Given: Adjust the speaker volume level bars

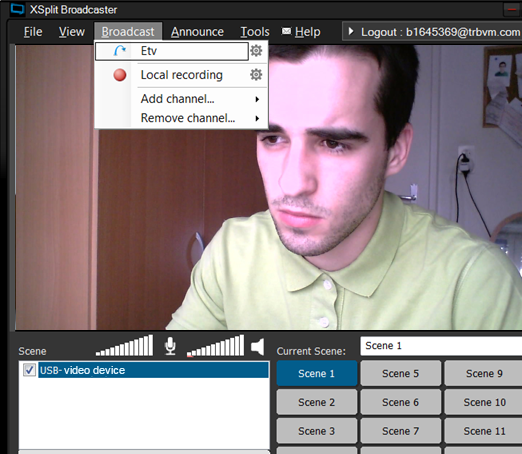Looking at the screenshot, I should [x=216, y=345].
